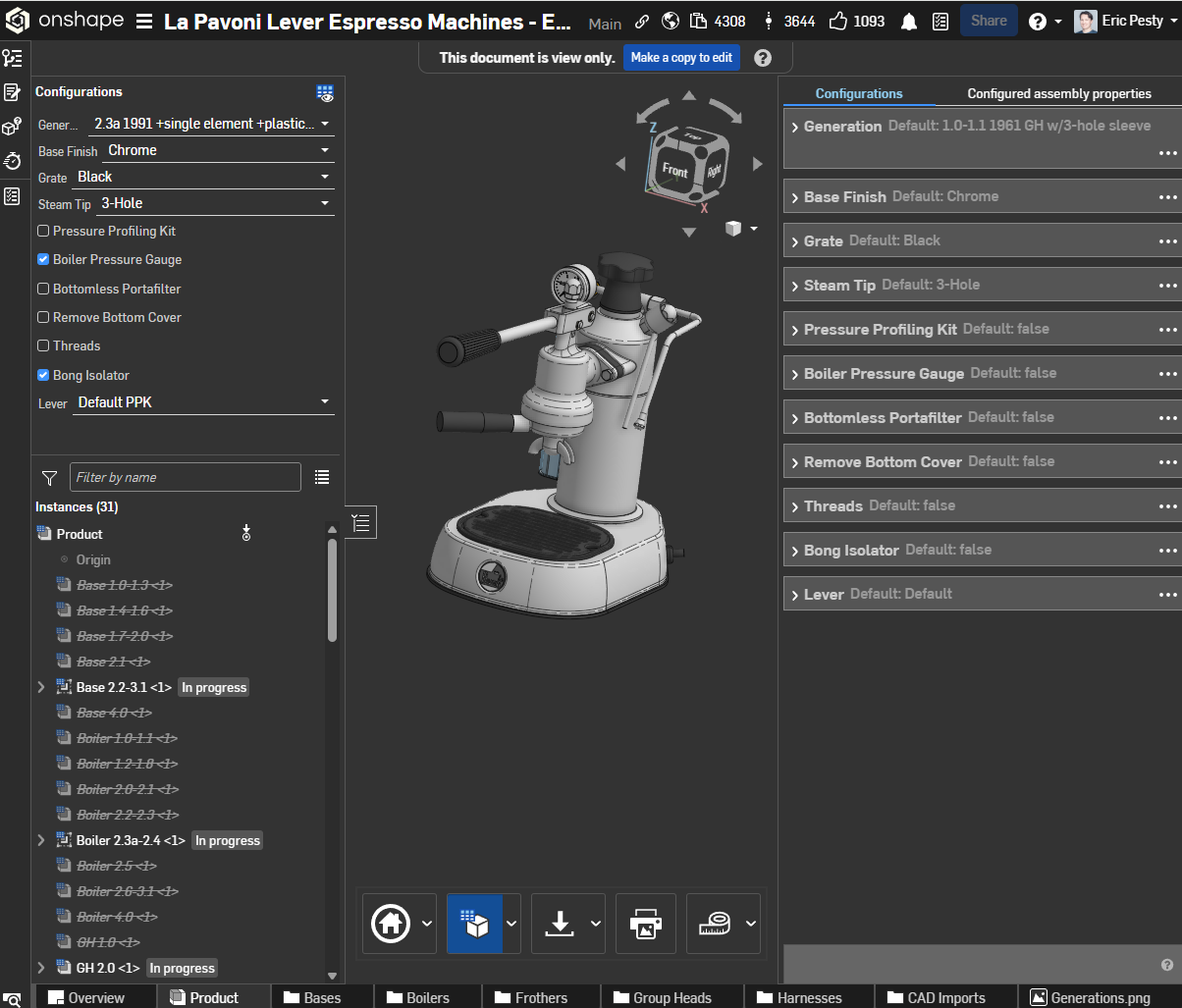The image size is (1182, 1008).
Task: Expand the Boiler 2.3a-2.4 tree item
Action: point(41,841)
